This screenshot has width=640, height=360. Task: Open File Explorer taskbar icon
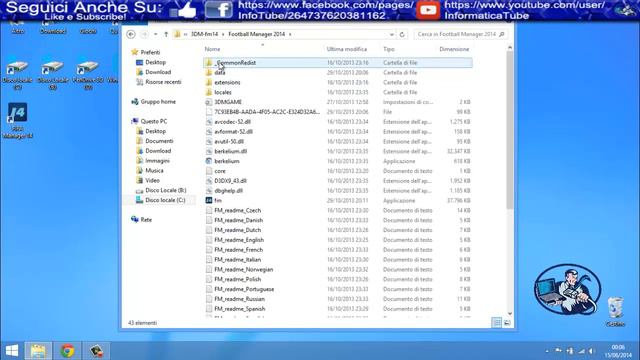(x=38, y=351)
